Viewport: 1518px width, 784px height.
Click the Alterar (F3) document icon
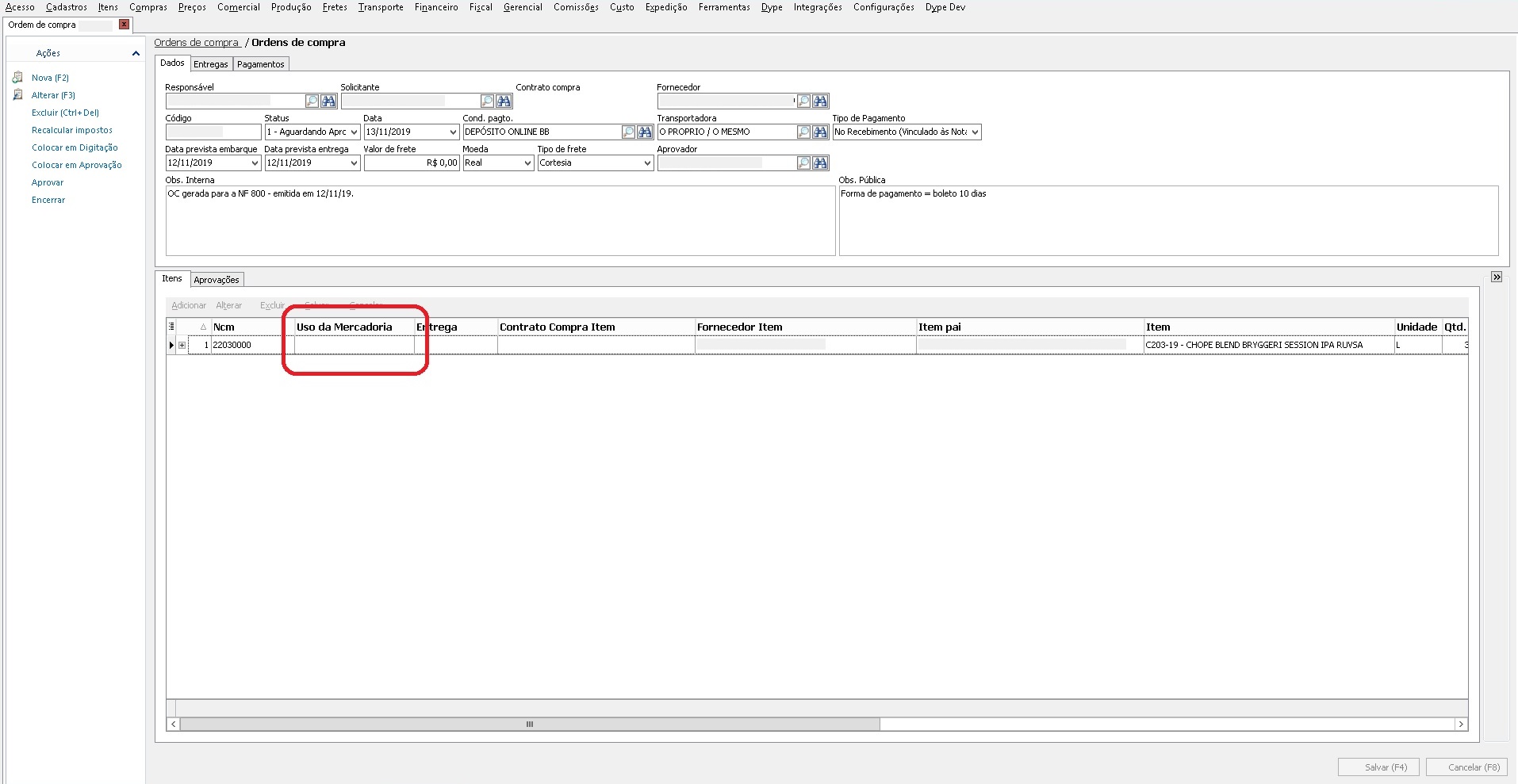tap(17, 95)
